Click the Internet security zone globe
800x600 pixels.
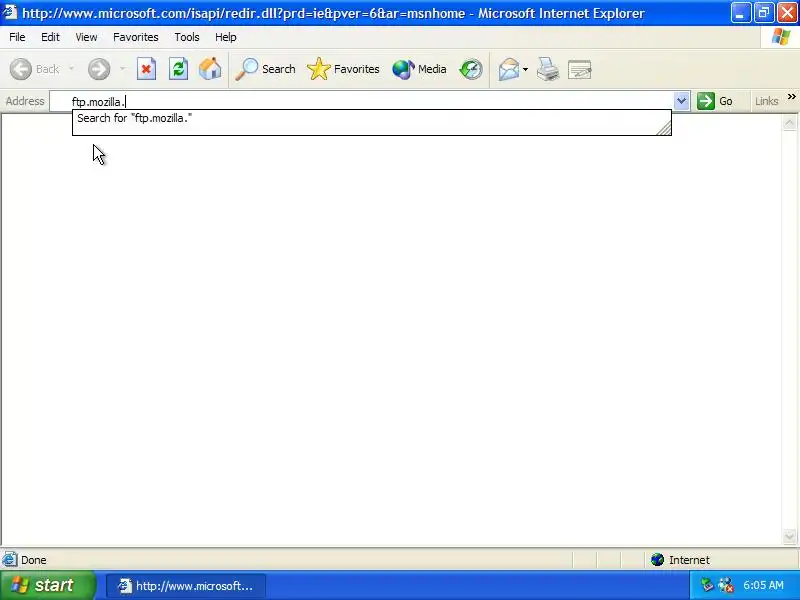pos(657,560)
